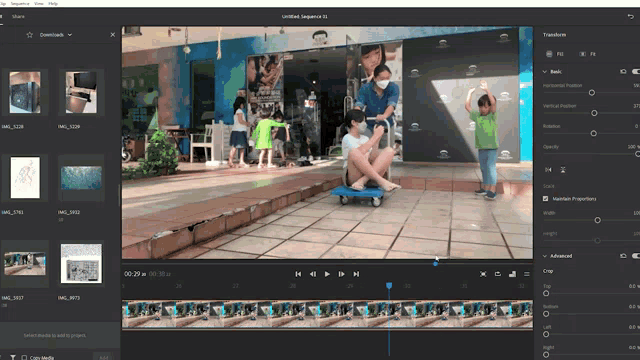Select the IMG_5229 thumbnail
The height and width of the screenshot is (360, 640).
pyautogui.click(x=81, y=92)
